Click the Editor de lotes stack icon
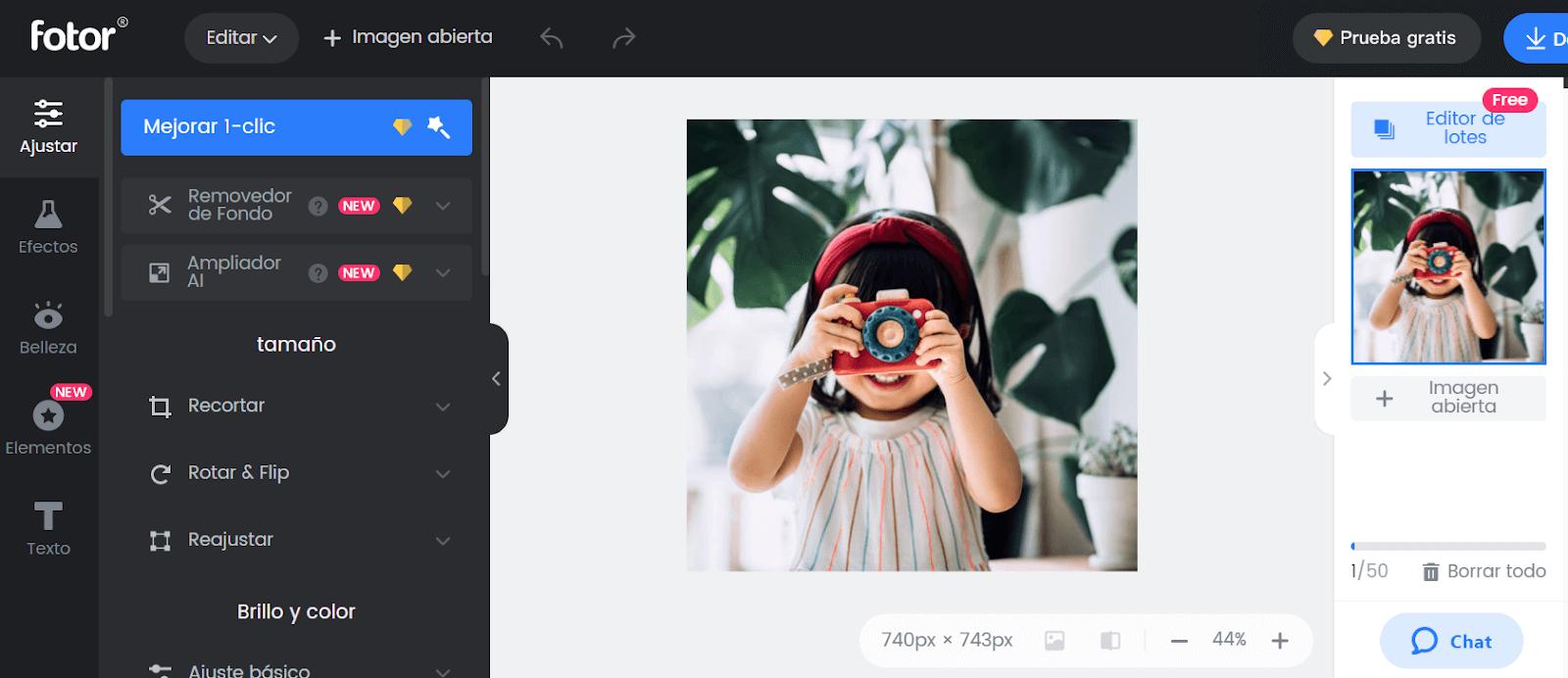 tap(1384, 128)
